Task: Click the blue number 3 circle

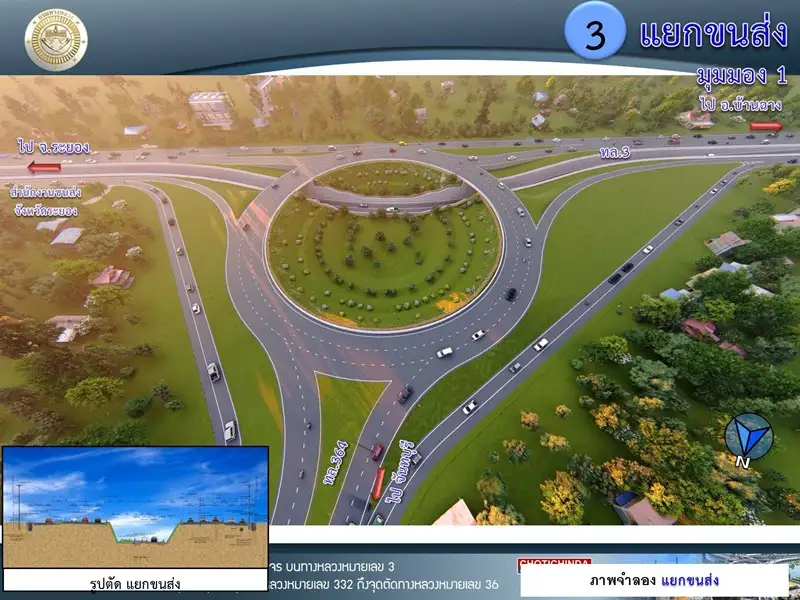Action: click(x=595, y=33)
